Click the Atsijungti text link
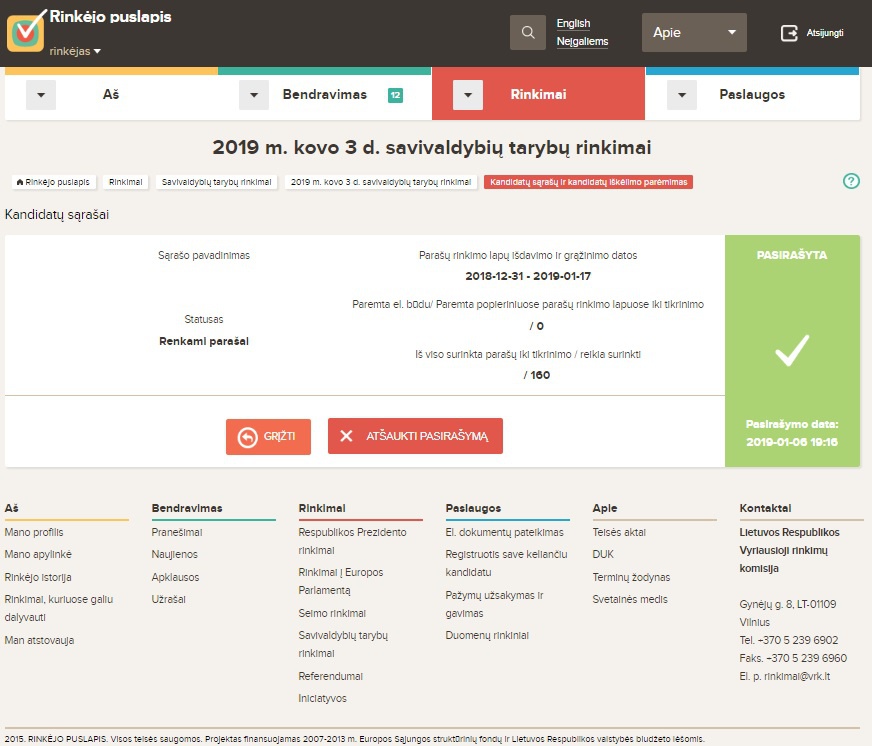The width and height of the screenshot is (872, 746). point(825,33)
